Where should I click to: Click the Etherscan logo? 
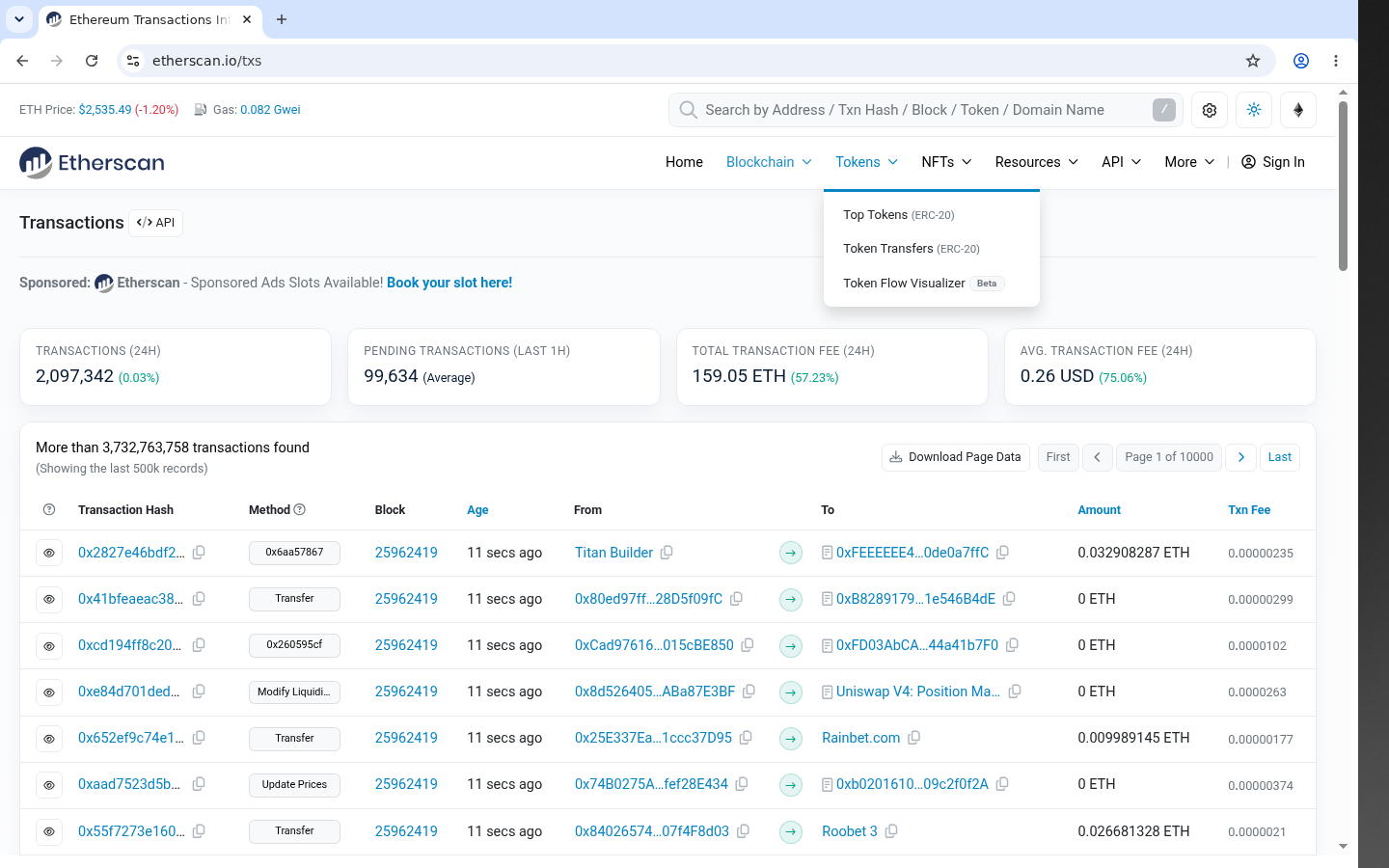click(92, 162)
